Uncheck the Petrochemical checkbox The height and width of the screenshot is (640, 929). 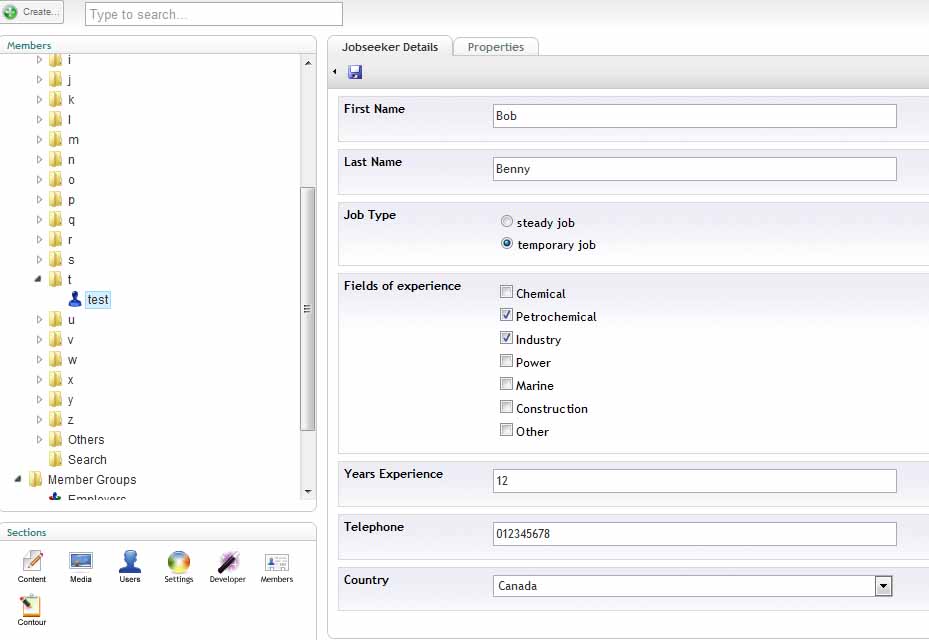(x=507, y=316)
